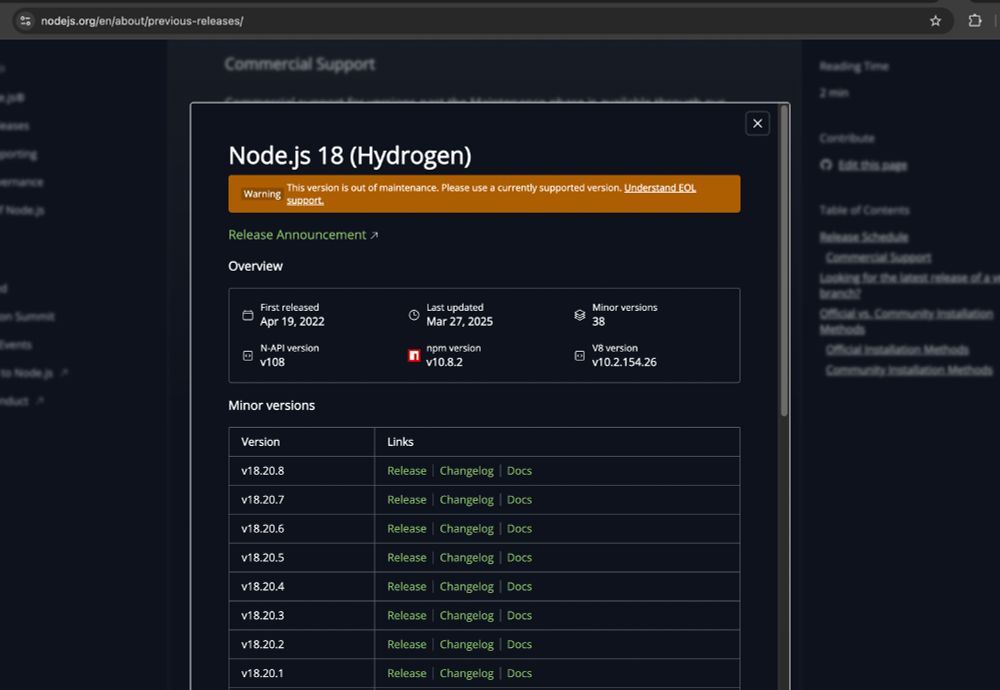
Task: Open Docs for v18.20.8
Action: pos(519,471)
